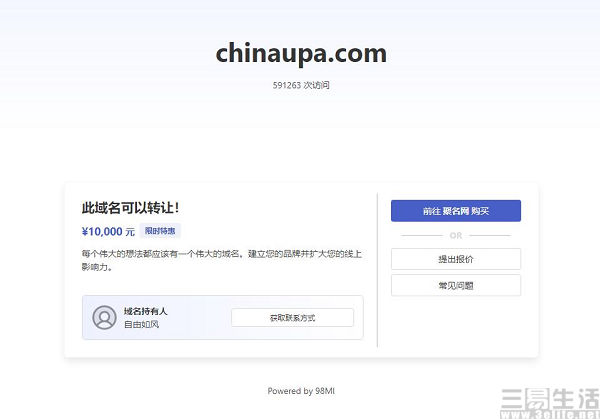Screen dimensions: 600x419
Task: Click the 域名持有人 label
Action: pyautogui.click(x=145, y=311)
